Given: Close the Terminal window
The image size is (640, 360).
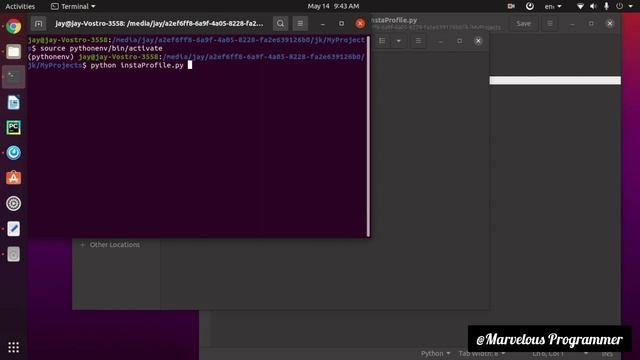Looking at the screenshot, I should tap(360, 24).
